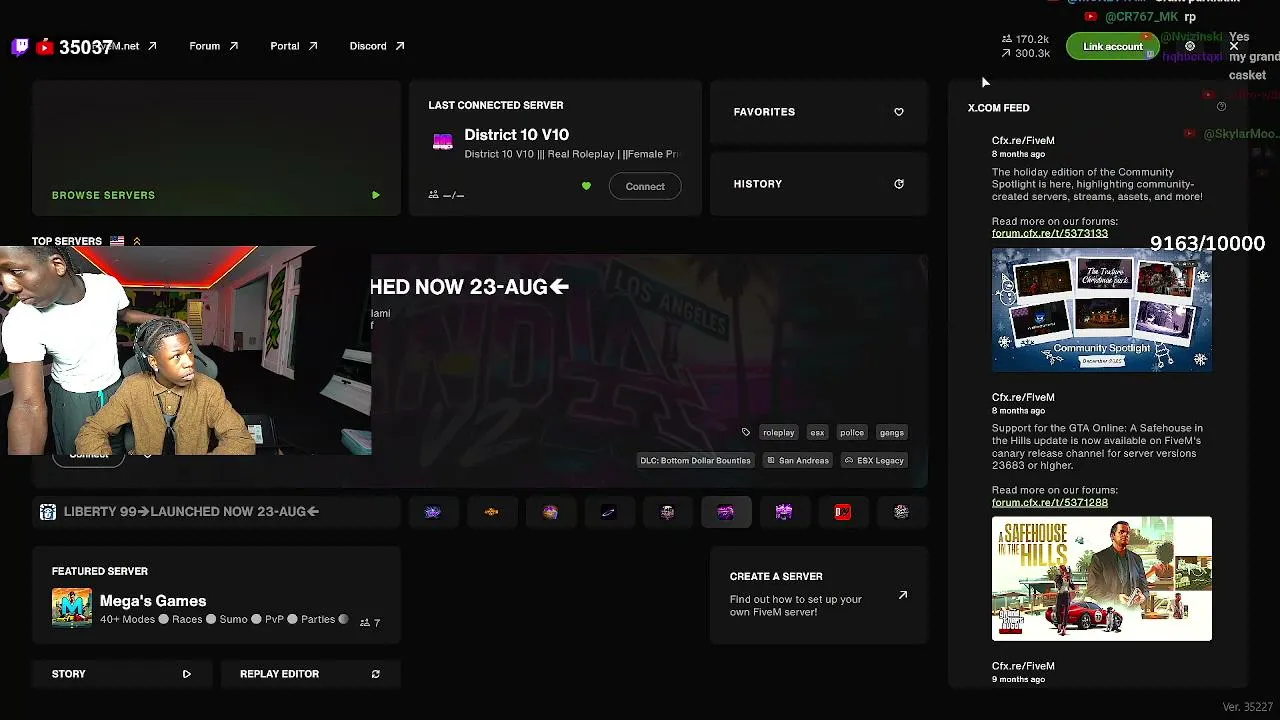Click the Ver. 35227 version label

click(1248, 707)
